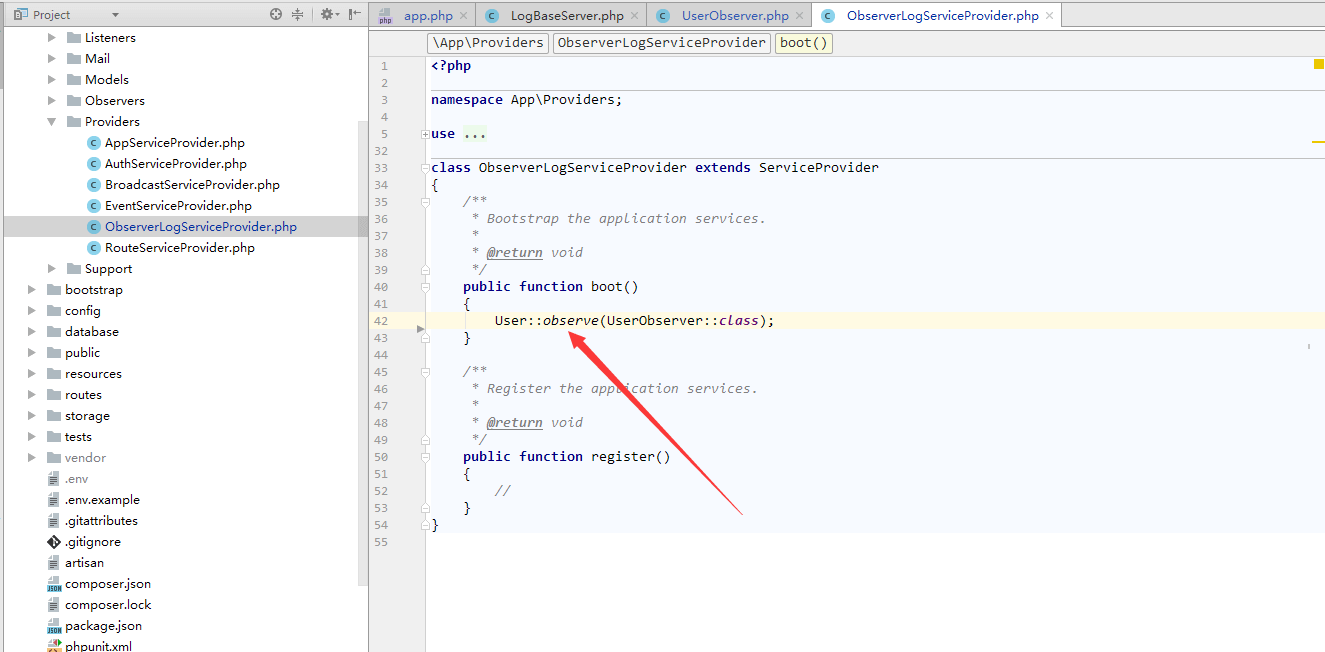Click the observe method call in code

pos(571,321)
